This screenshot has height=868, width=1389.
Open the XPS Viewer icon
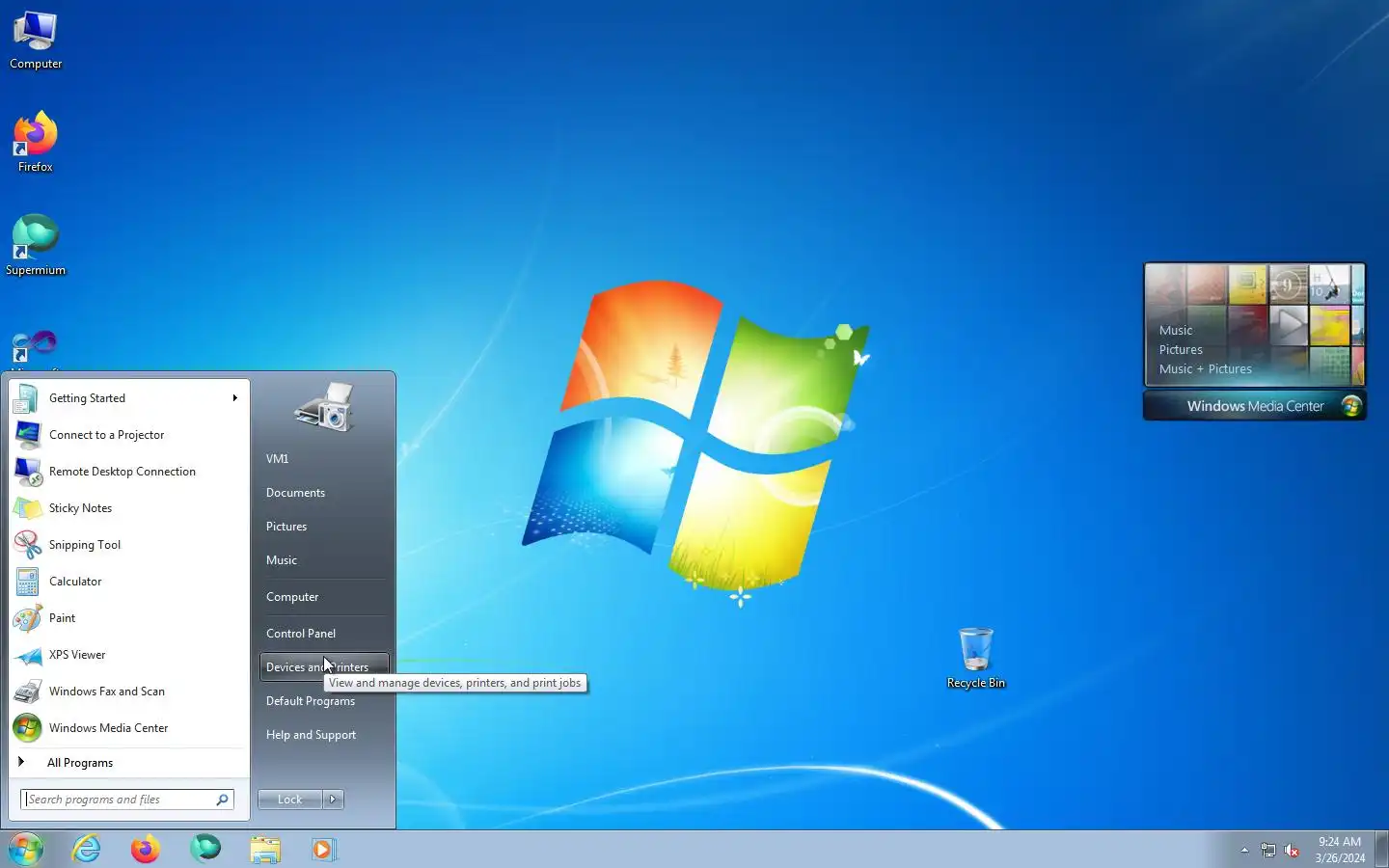[27, 655]
